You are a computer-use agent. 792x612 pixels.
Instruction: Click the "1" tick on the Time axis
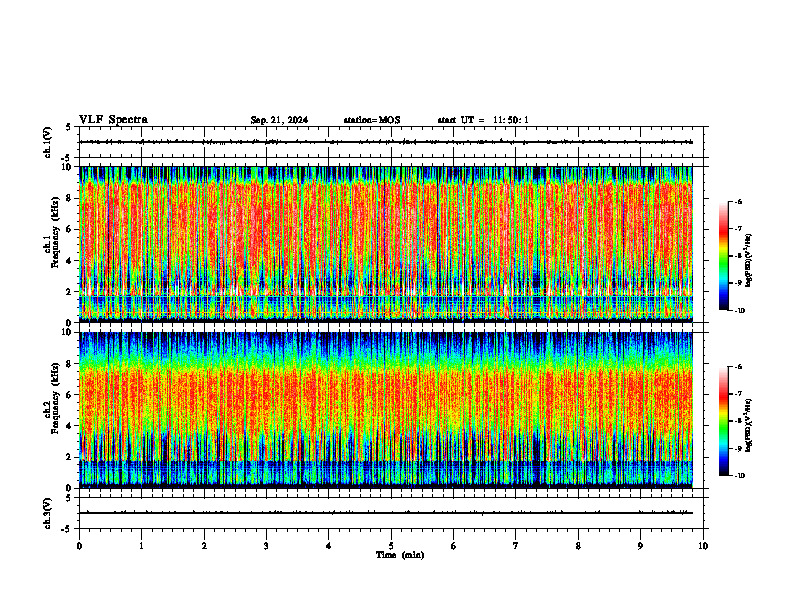pos(141,546)
